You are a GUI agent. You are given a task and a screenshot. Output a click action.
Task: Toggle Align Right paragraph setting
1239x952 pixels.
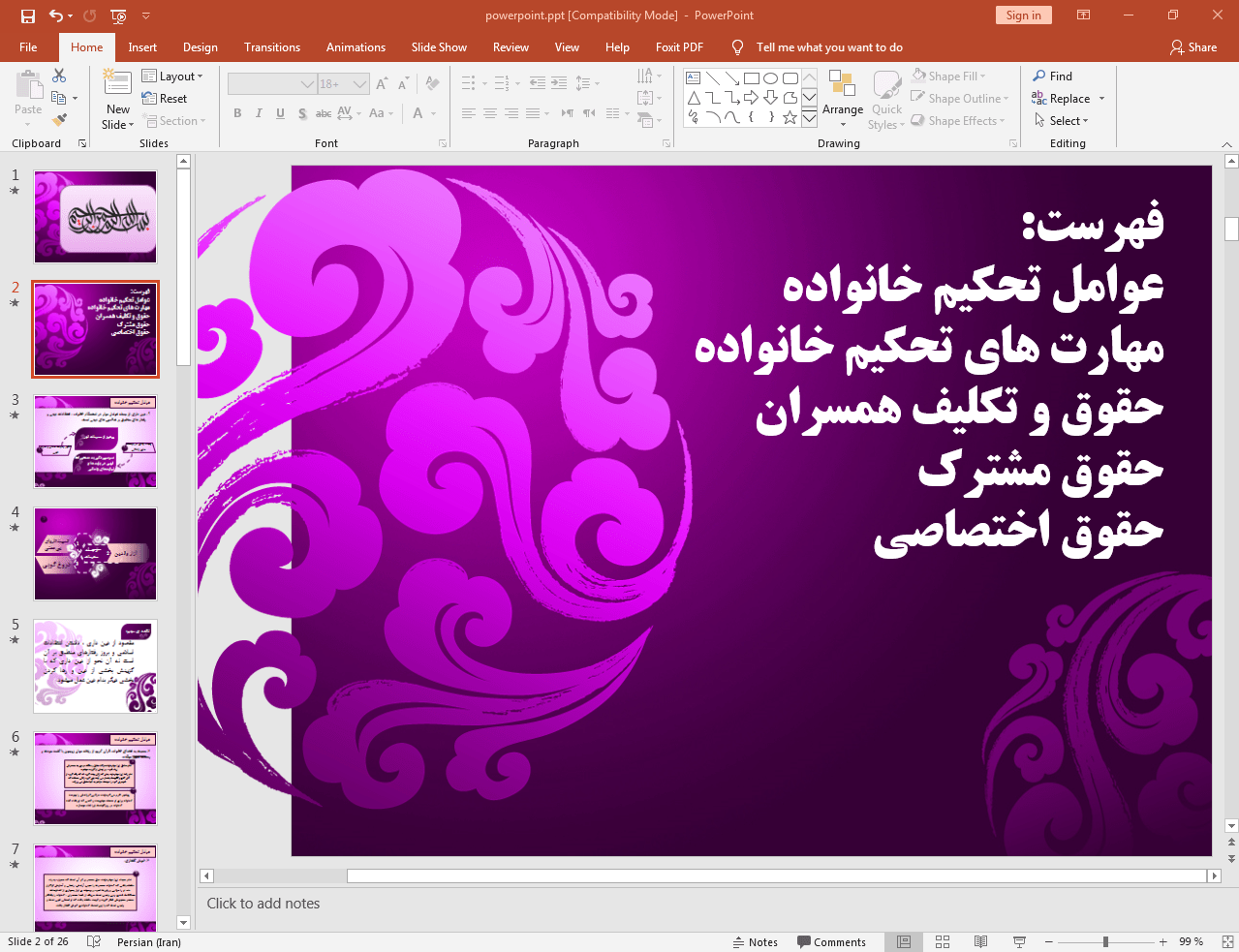pos(511,113)
